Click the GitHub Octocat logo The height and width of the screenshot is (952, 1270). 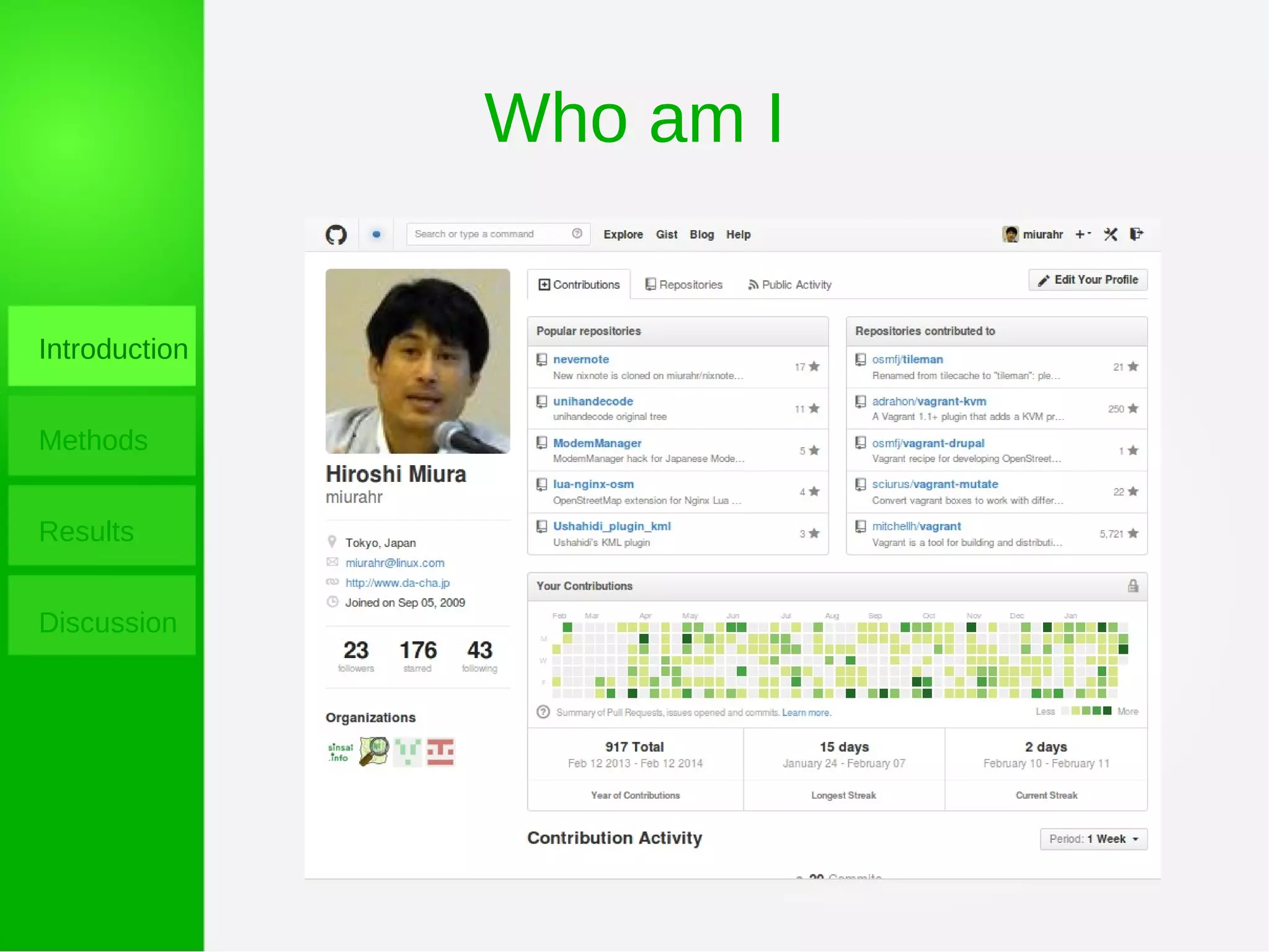336,234
